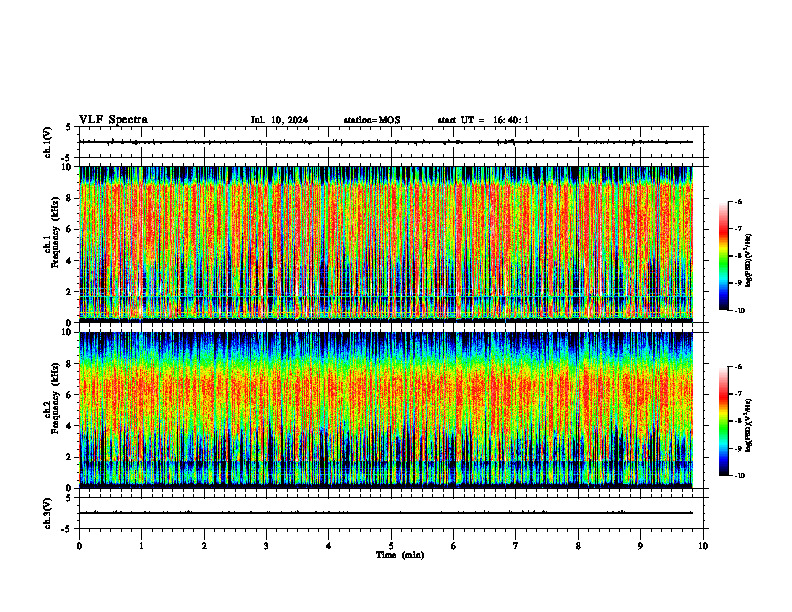Click the ch.1 voltage waveform trace
The height and width of the screenshot is (612, 792).
tap(386, 142)
